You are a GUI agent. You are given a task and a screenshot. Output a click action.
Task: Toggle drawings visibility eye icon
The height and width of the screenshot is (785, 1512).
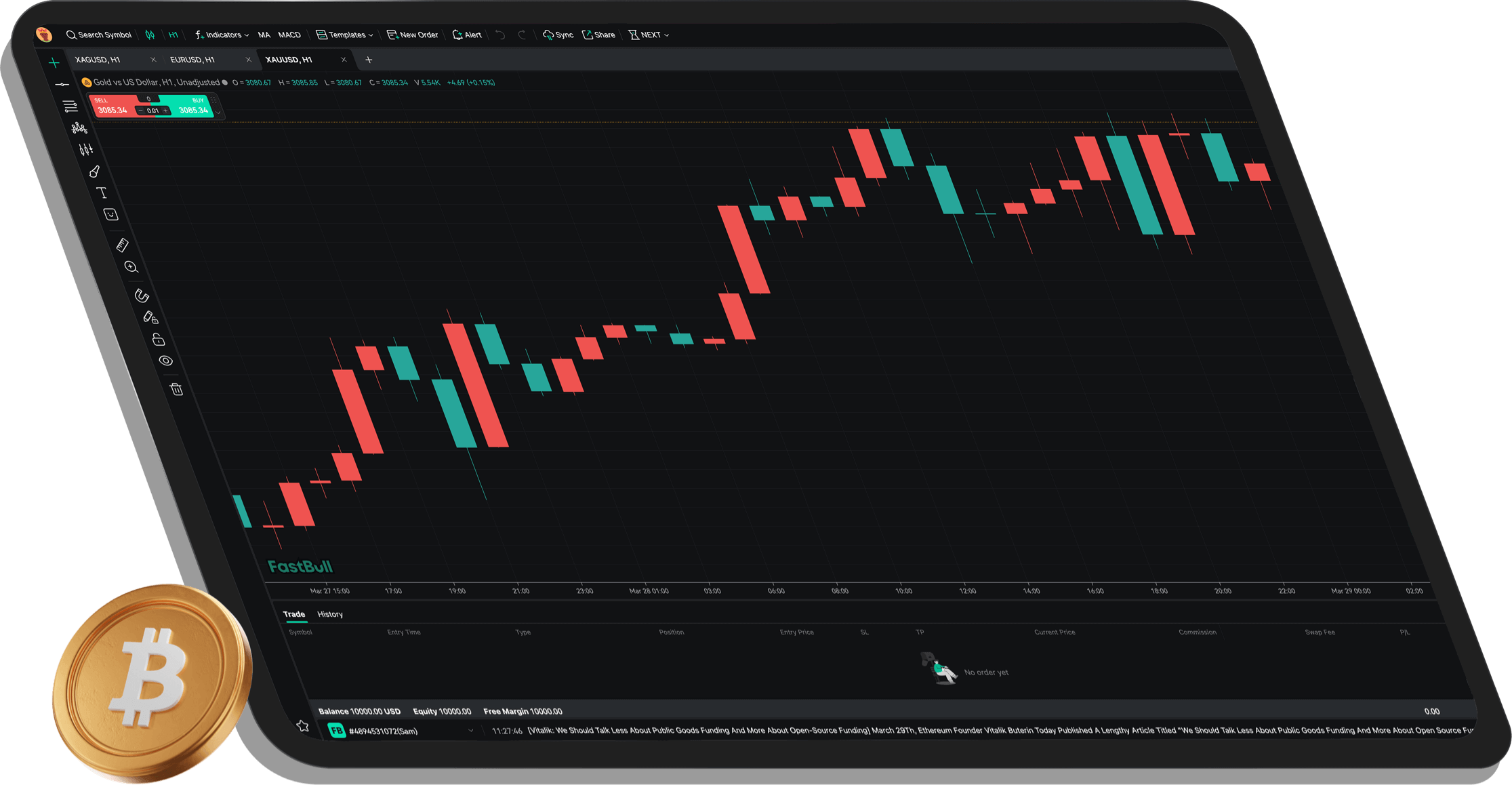166,361
